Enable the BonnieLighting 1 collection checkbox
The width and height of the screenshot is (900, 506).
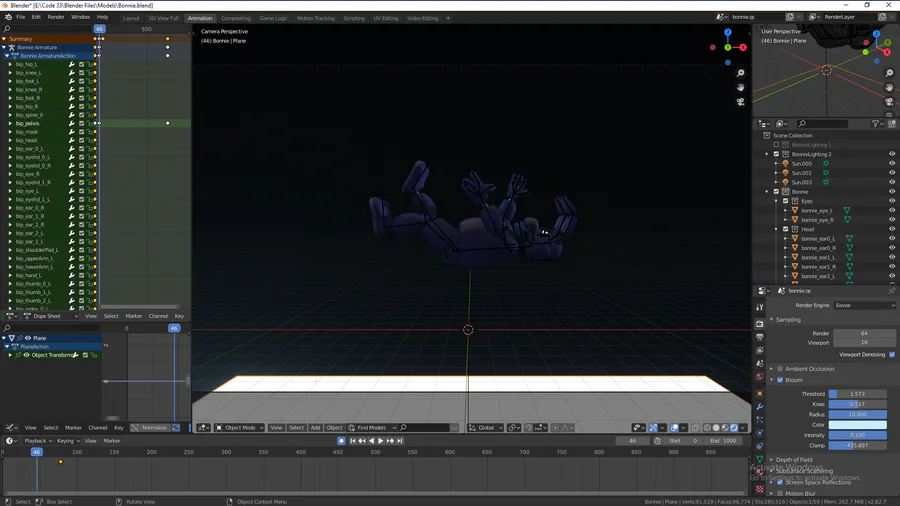point(776,145)
